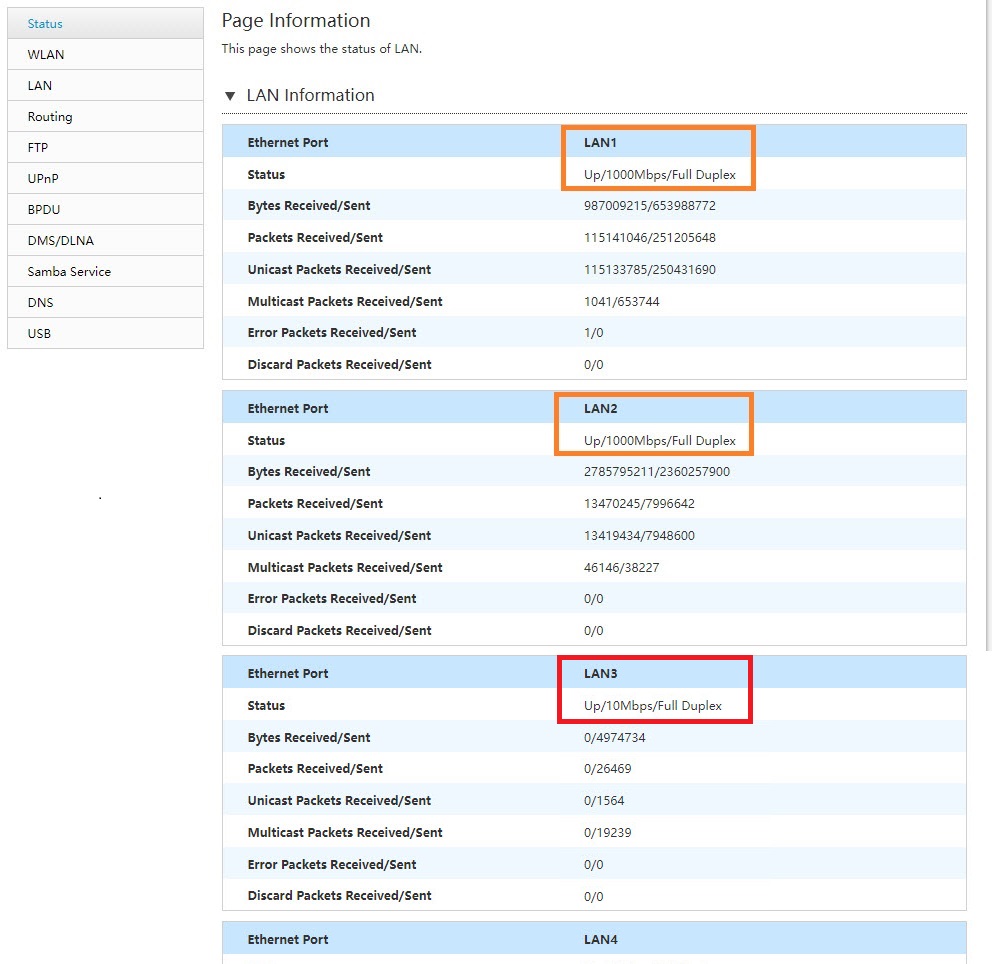Click the LAN Information section title
Image resolution: width=992 pixels, height=964 pixels.
[x=310, y=96]
